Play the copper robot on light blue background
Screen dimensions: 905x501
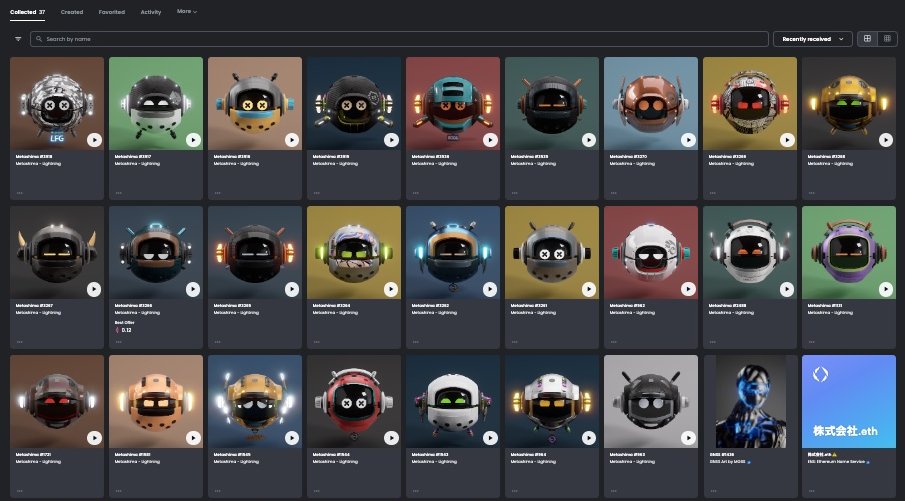(688, 140)
